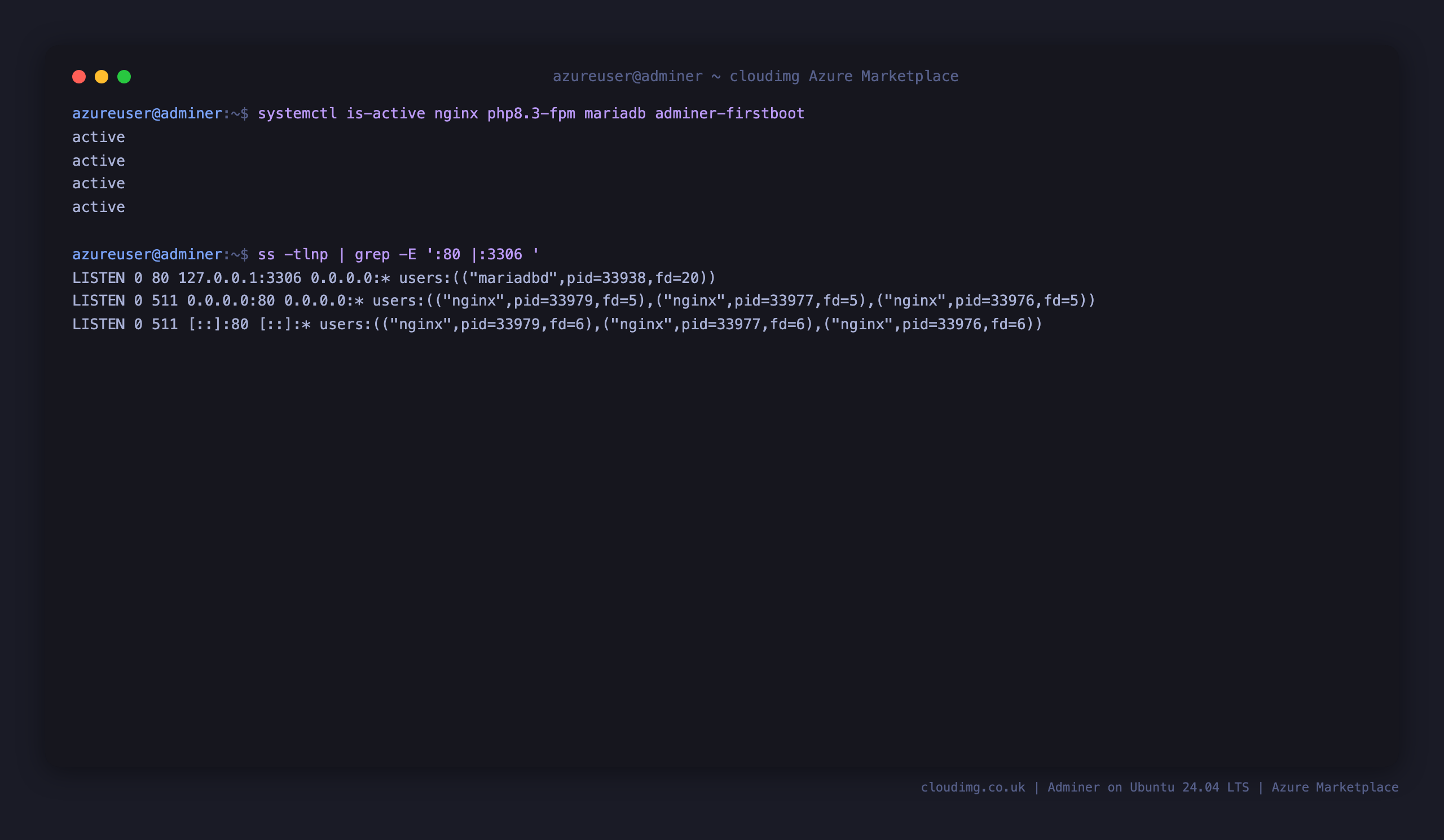Click the LISTEN line for [::]:80
This screenshot has height=840, width=1444.
point(557,324)
